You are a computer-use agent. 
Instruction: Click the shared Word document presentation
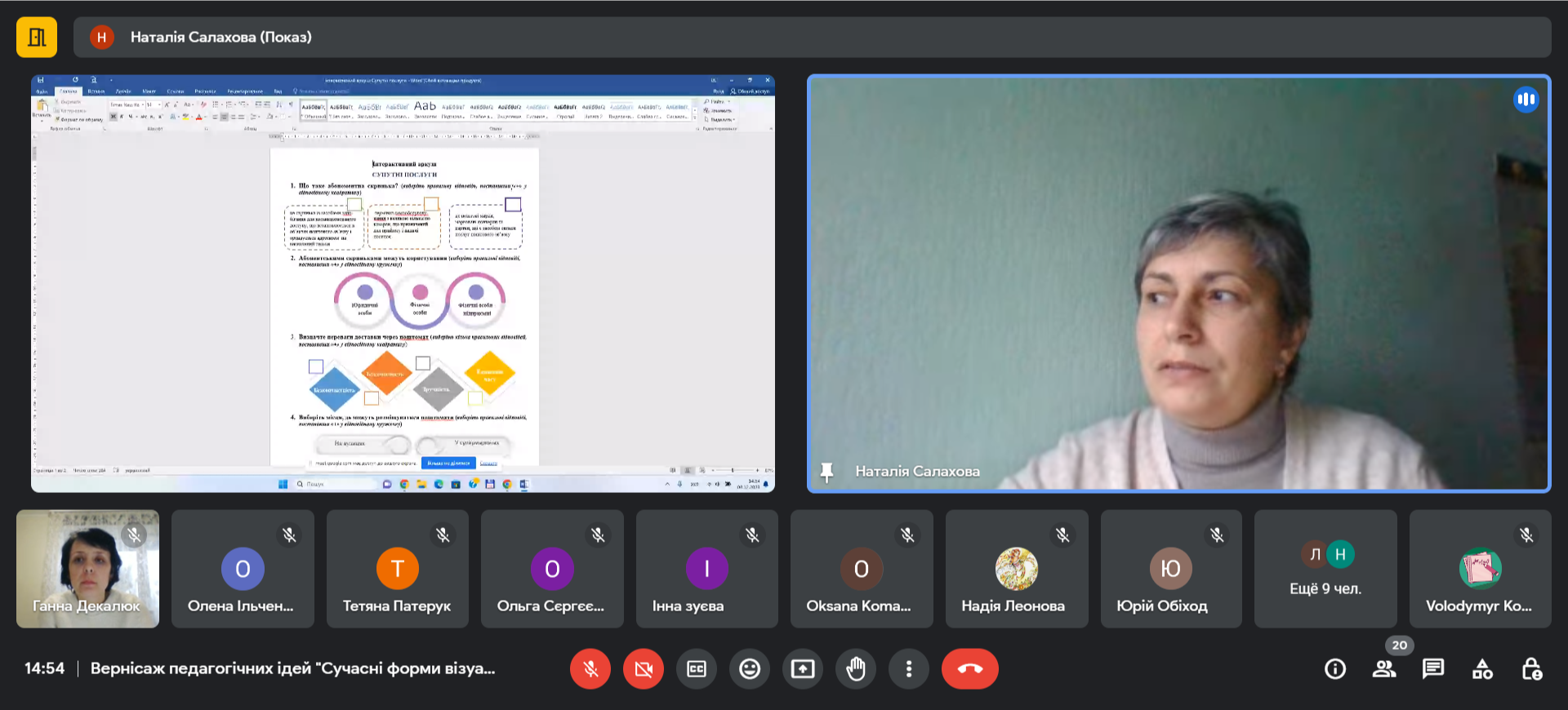coord(403,283)
